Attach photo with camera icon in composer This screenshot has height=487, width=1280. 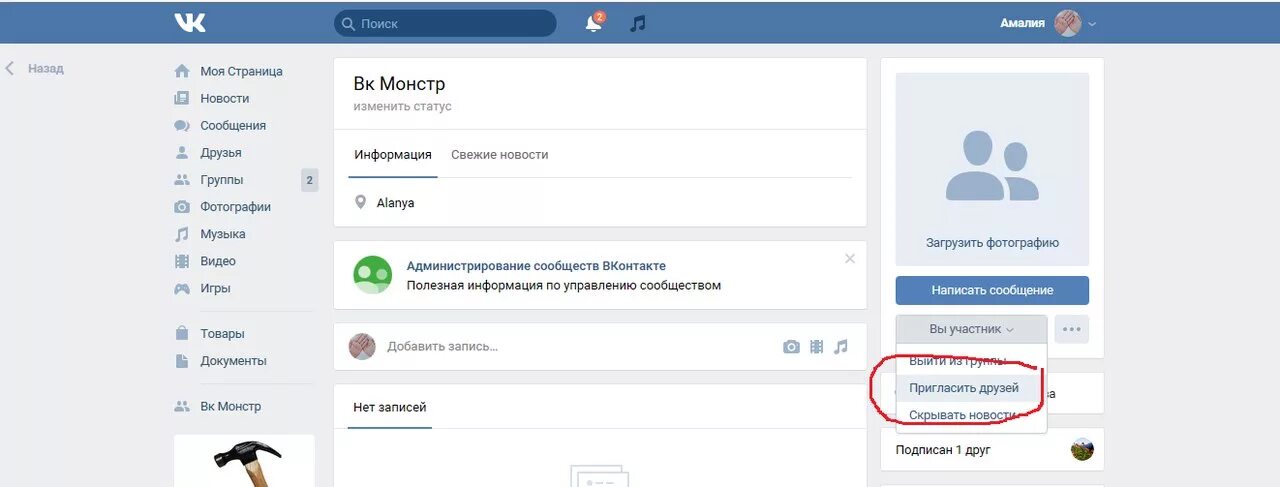[x=791, y=347]
